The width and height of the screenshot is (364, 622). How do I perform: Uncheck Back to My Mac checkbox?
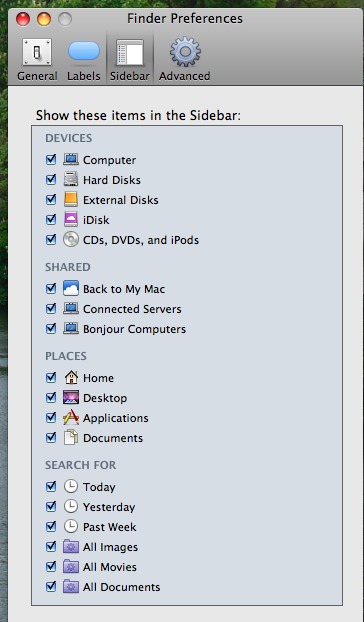tap(51, 288)
